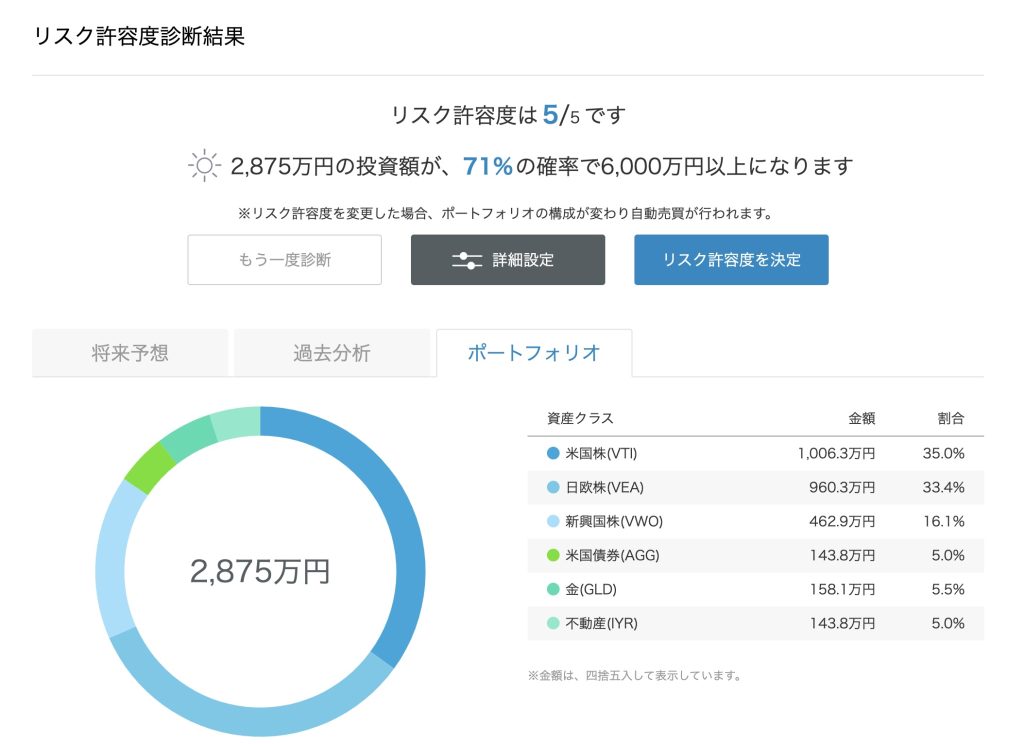The height and width of the screenshot is (744, 1024).
Task: Click the blue dot for 米国株(VTI)
Action: click(553, 454)
